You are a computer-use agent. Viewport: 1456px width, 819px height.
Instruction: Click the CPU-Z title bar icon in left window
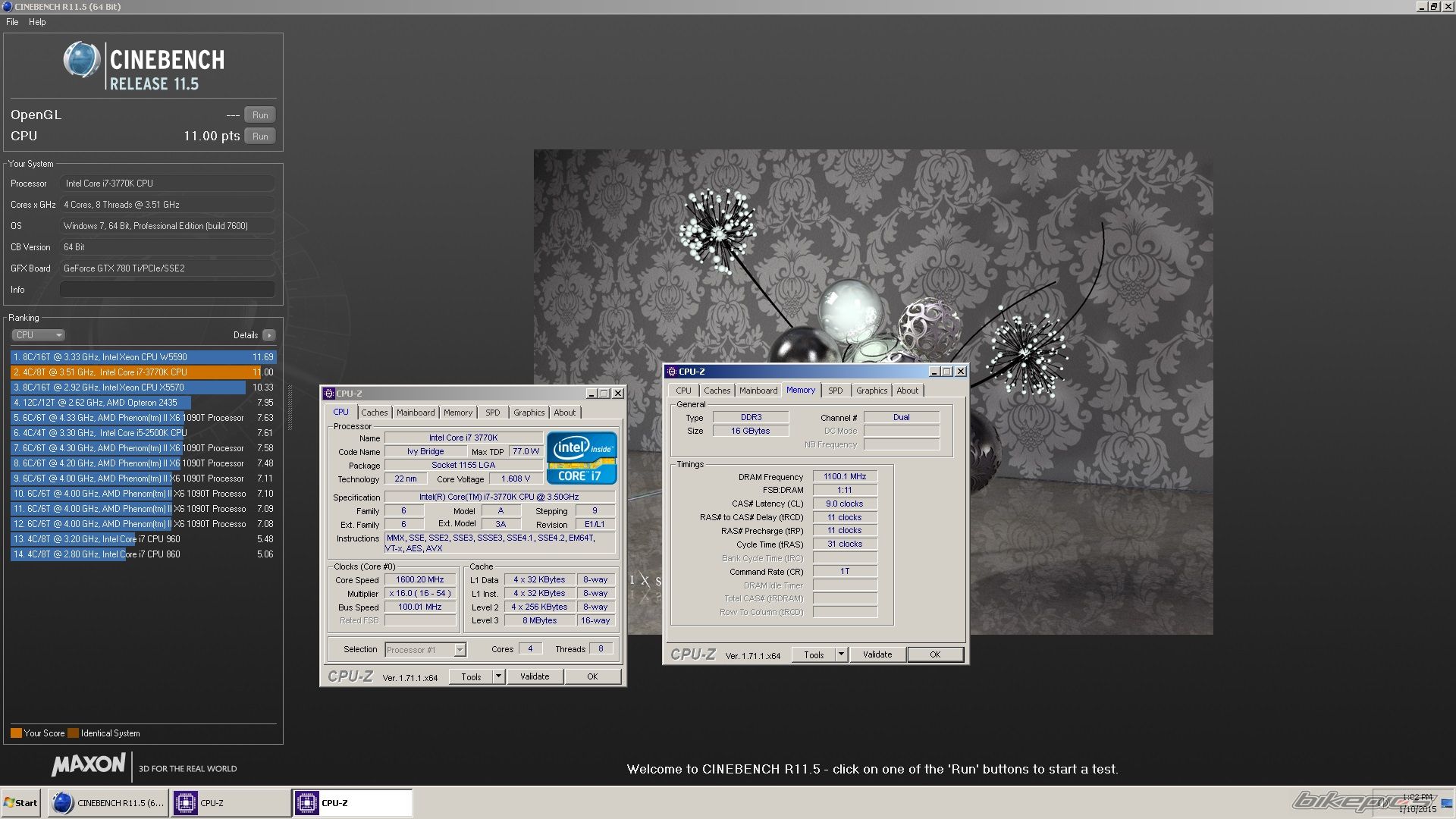(x=328, y=394)
